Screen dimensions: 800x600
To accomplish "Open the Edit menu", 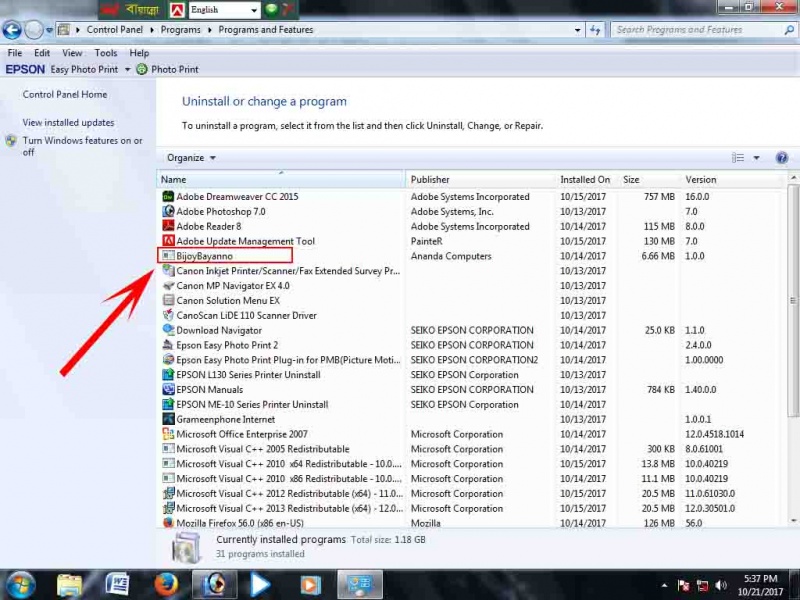I will click(x=42, y=53).
